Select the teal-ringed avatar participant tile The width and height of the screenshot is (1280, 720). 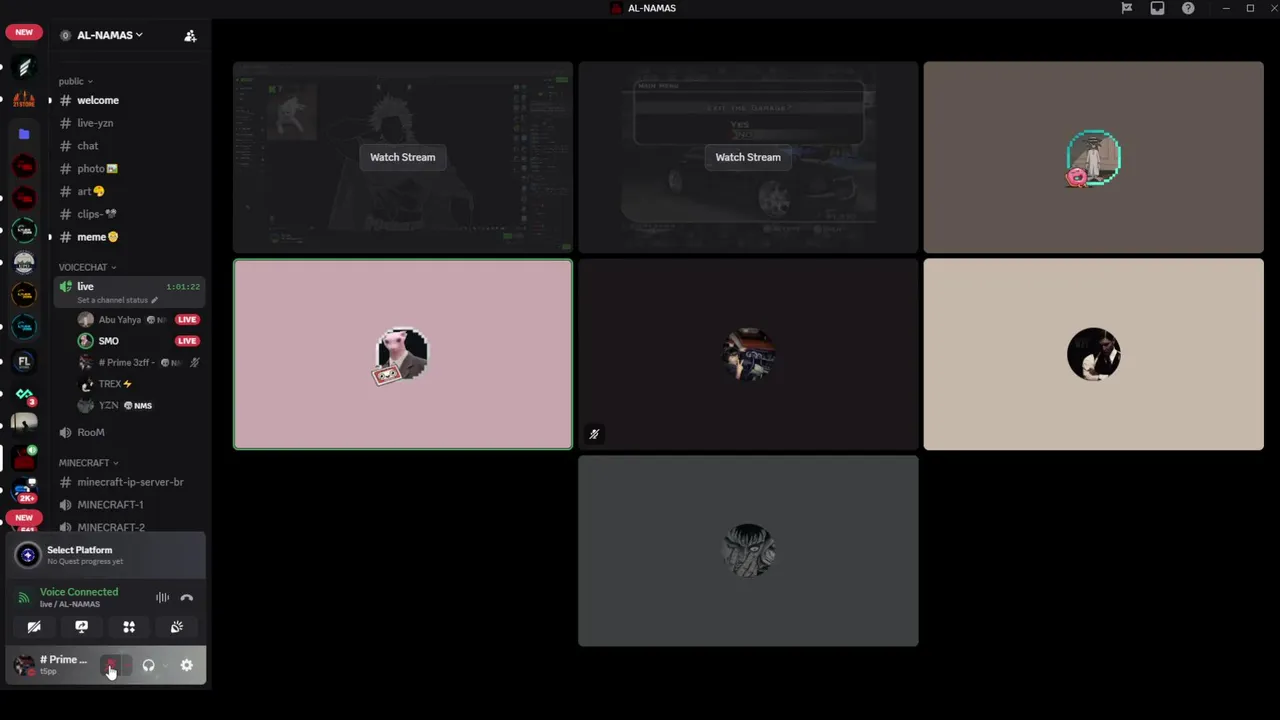click(1094, 158)
